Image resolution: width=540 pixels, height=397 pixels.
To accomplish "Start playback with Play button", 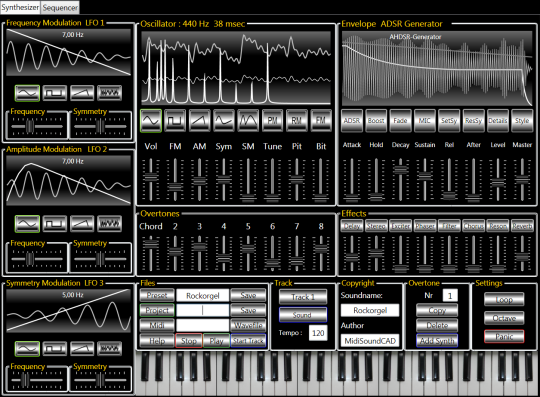I will (216, 341).
